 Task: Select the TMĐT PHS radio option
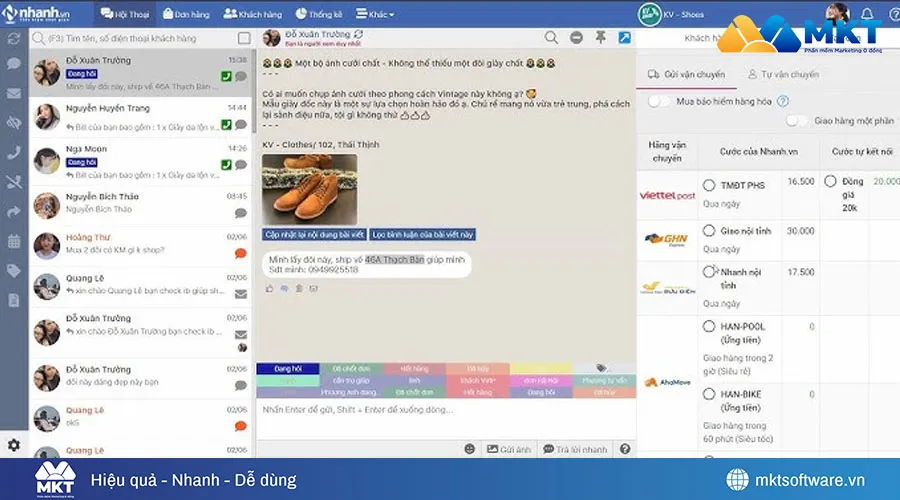pos(709,185)
